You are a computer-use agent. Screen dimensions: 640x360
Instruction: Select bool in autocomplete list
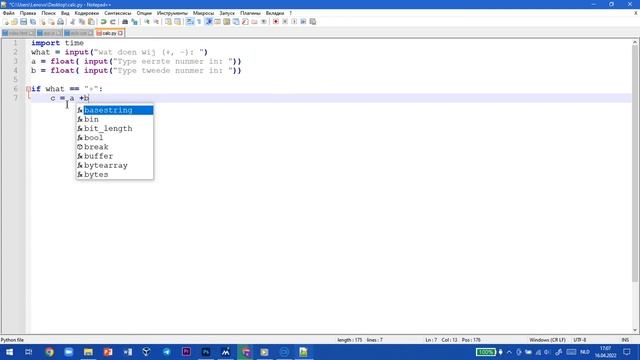click(x=115, y=138)
